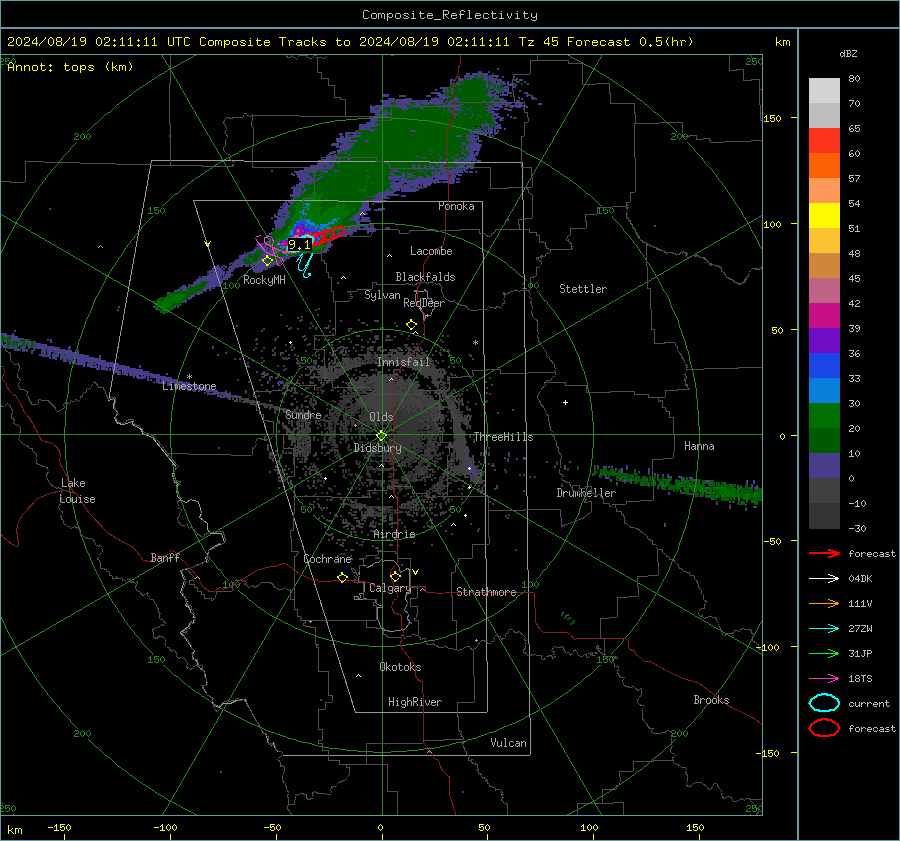Click the yellow diamond marker above Calgary
The height and width of the screenshot is (841, 900).
[395, 576]
